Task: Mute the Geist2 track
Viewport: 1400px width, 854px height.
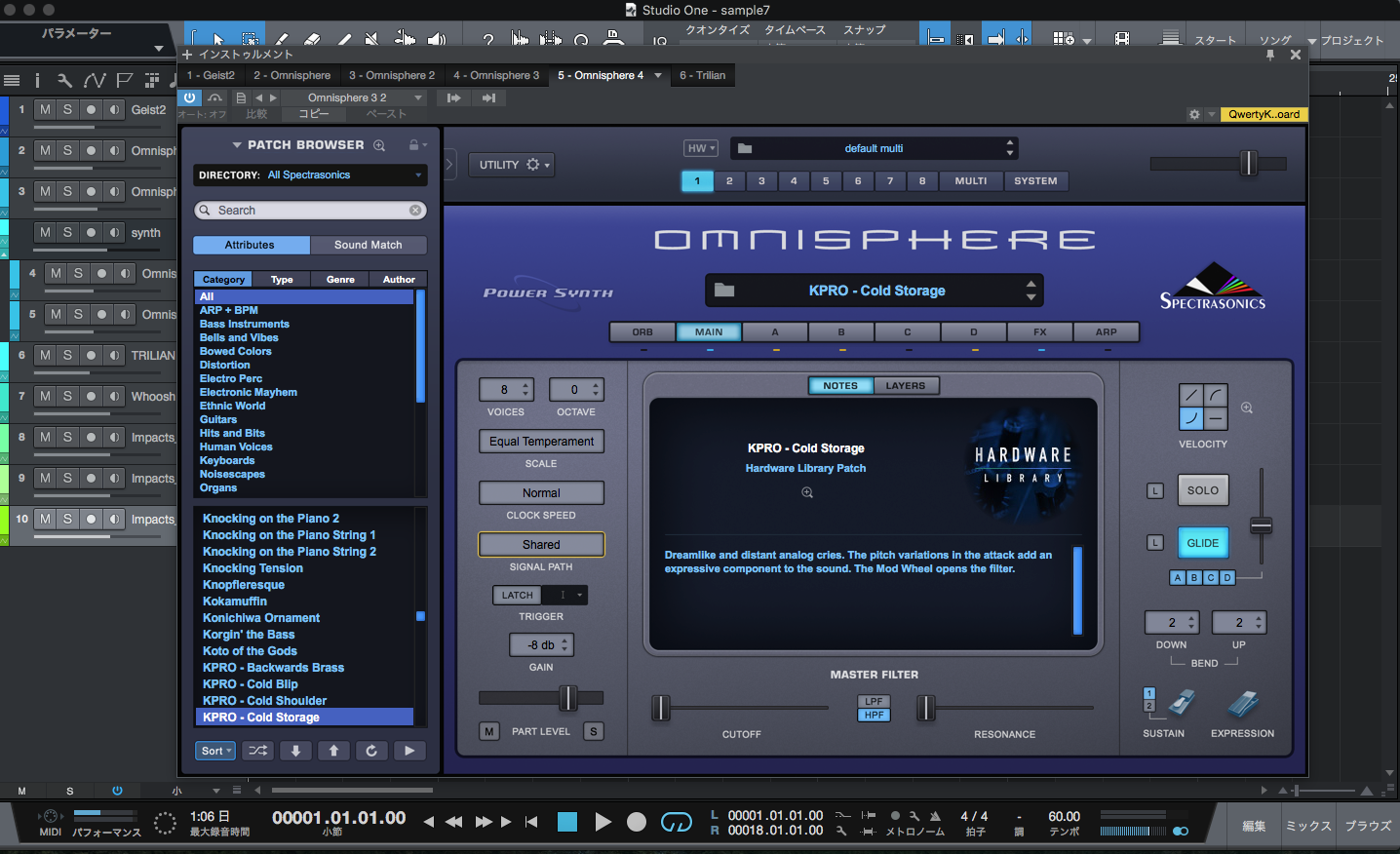Action: coord(45,110)
